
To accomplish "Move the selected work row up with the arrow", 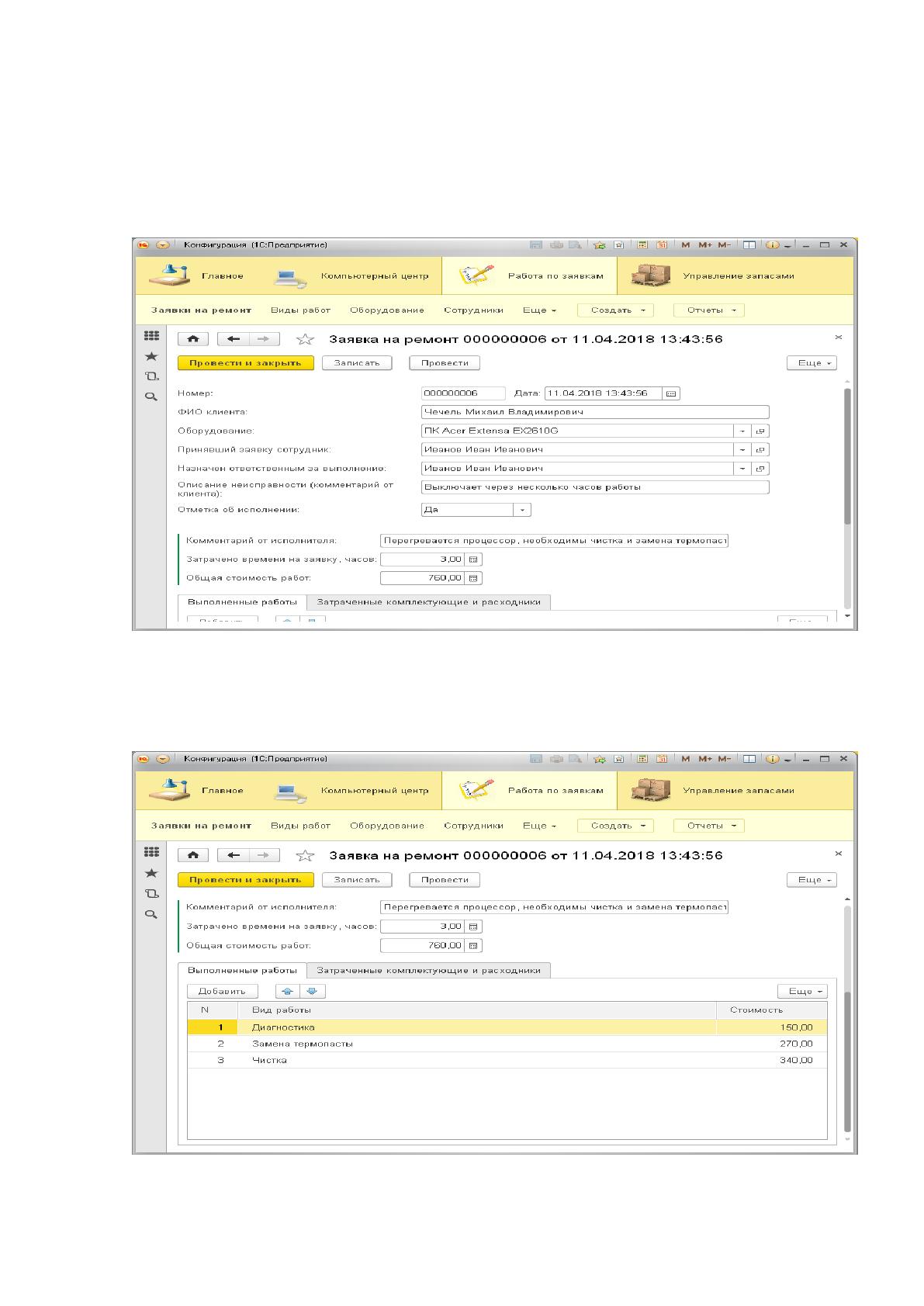I will (x=288, y=991).
